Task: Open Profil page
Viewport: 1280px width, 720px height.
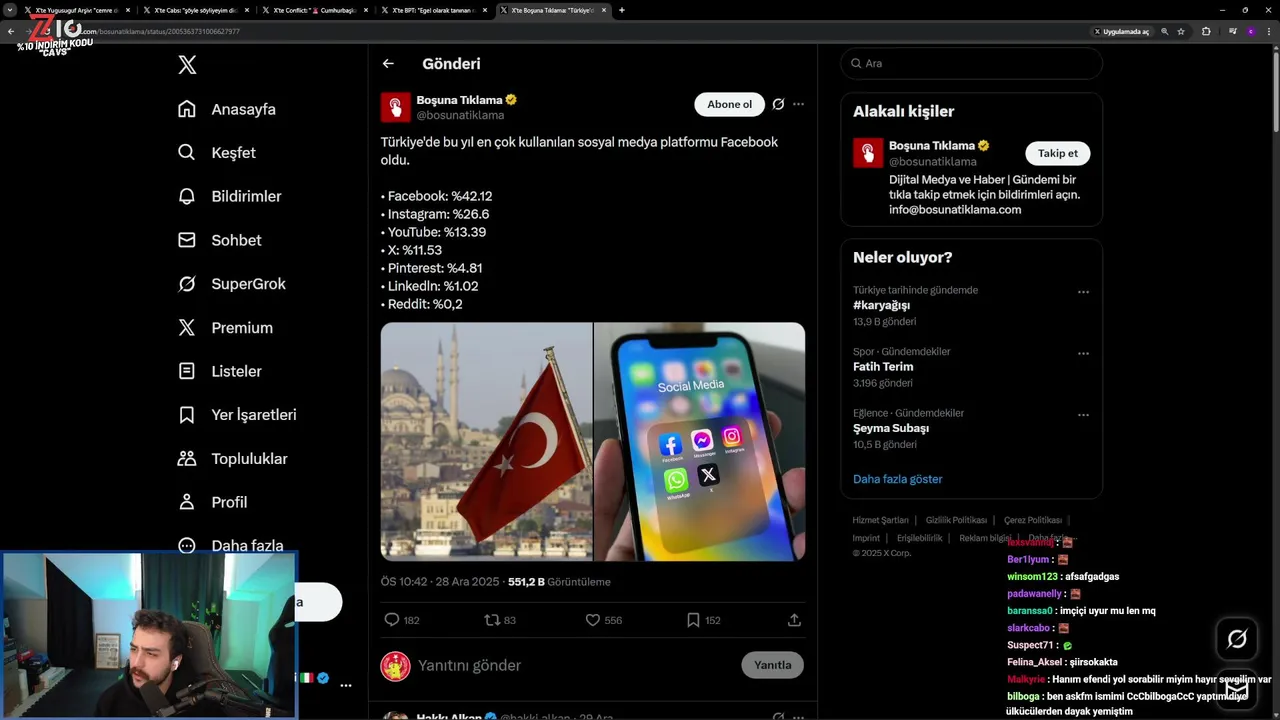Action: pos(212,502)
